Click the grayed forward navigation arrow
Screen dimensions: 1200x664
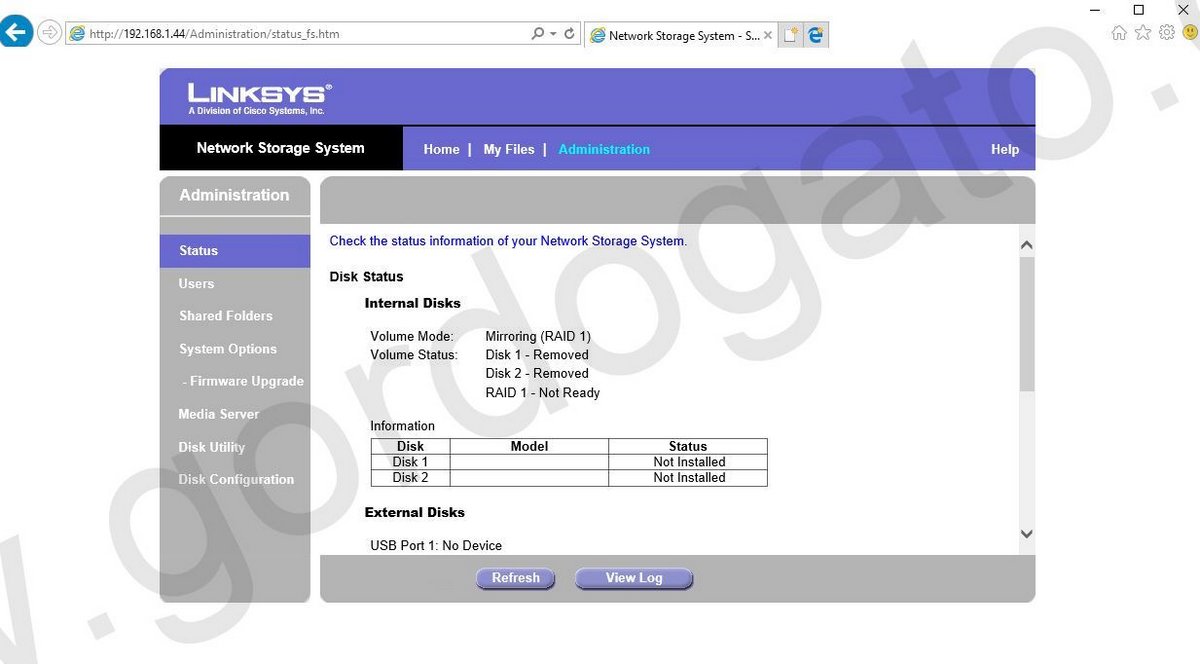48,31
